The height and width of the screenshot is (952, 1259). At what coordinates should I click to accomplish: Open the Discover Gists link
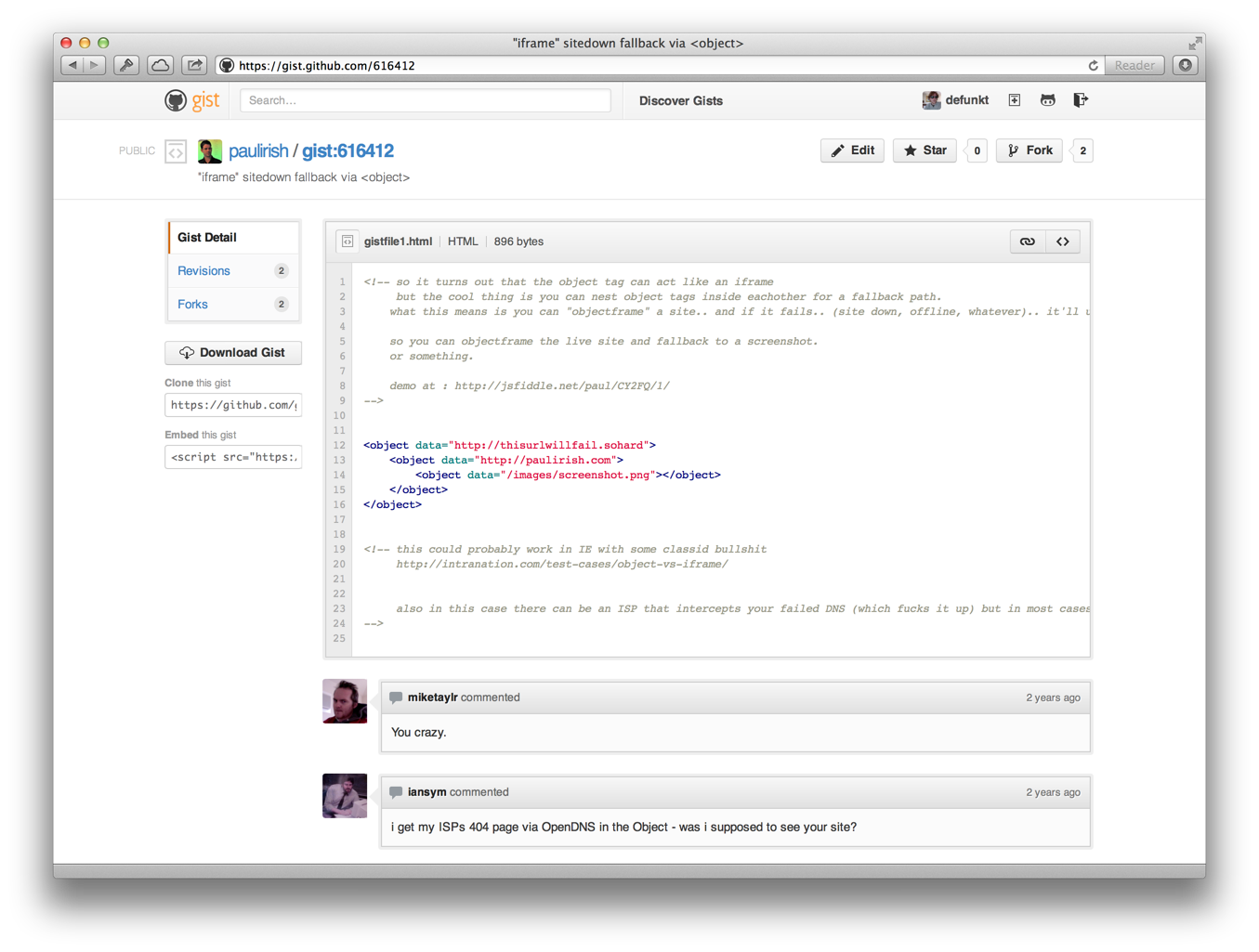[x=680, y=101]
